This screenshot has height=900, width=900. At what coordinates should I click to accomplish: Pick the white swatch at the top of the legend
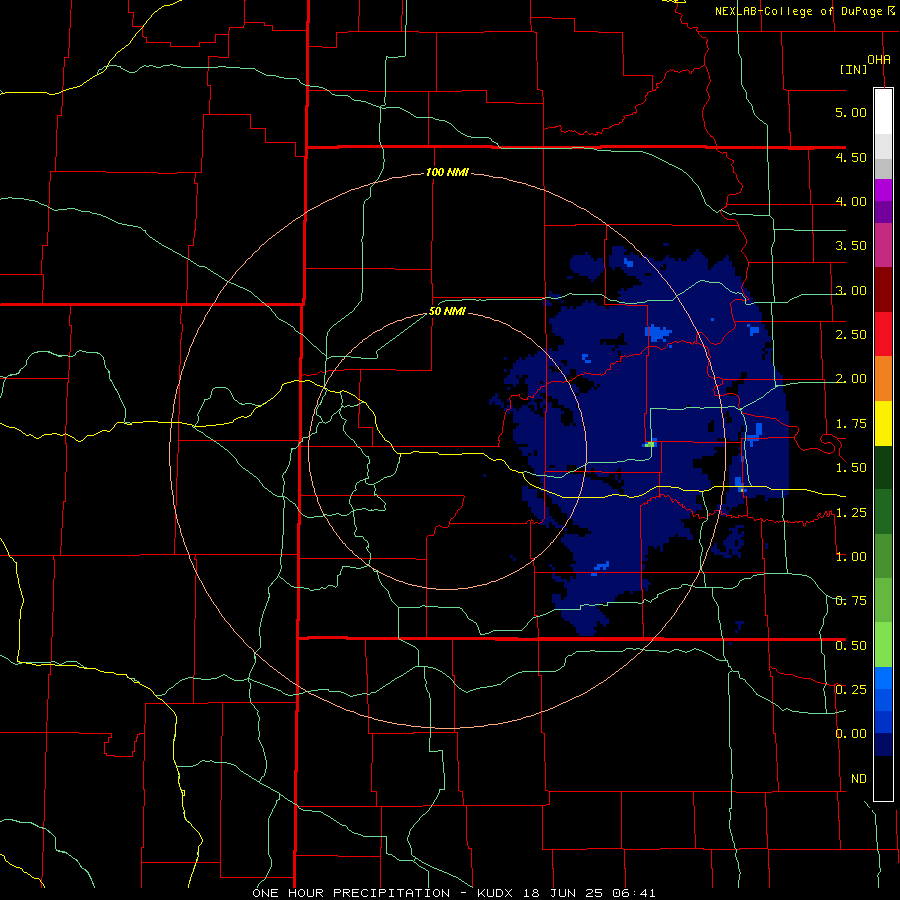pos(883,112)
